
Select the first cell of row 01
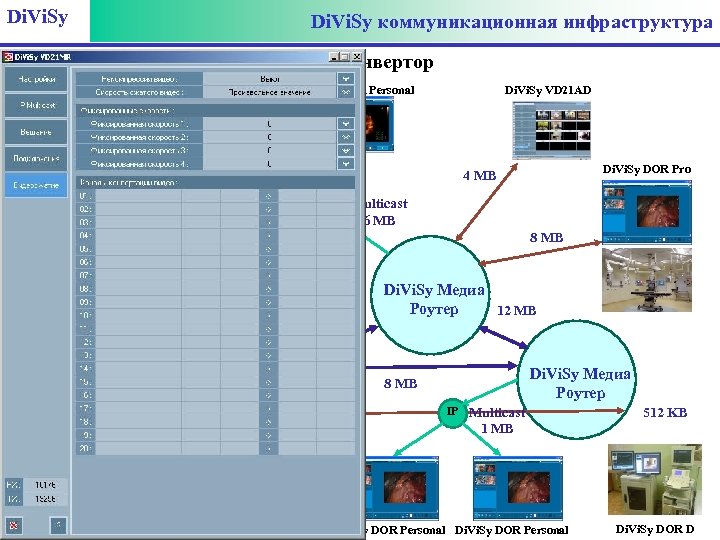(x=138, y=196)
